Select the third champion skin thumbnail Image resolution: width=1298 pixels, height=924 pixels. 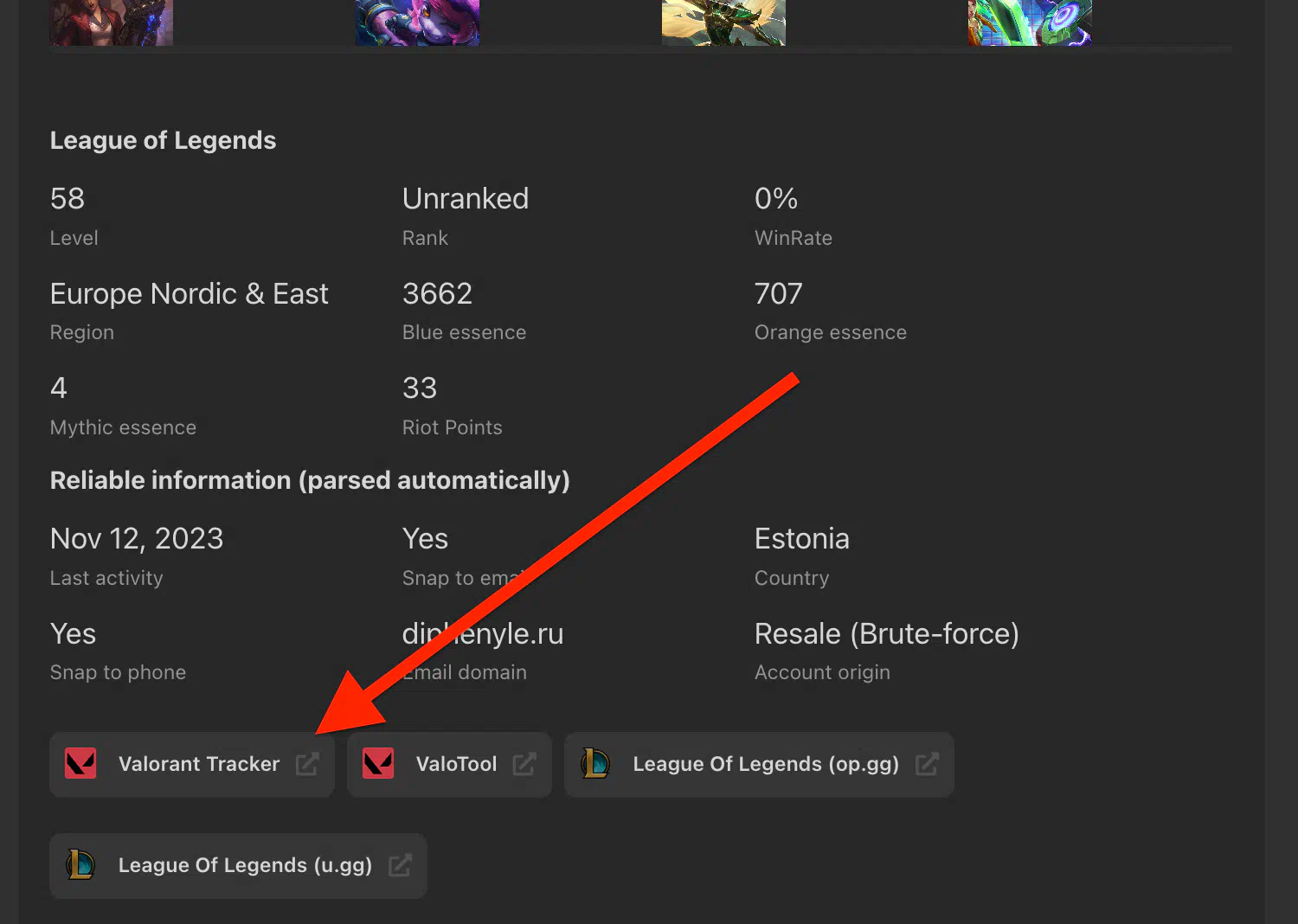[x=723, y=22]
